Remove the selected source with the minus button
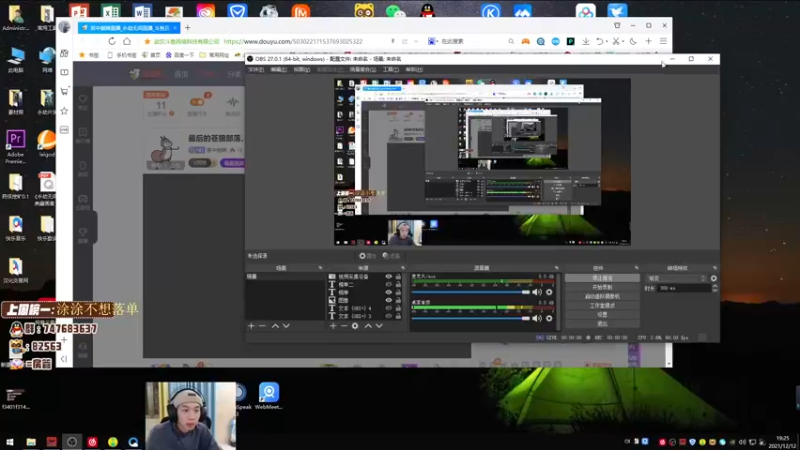This screenshot has height=450, width=800. click(x=344, y=326)
